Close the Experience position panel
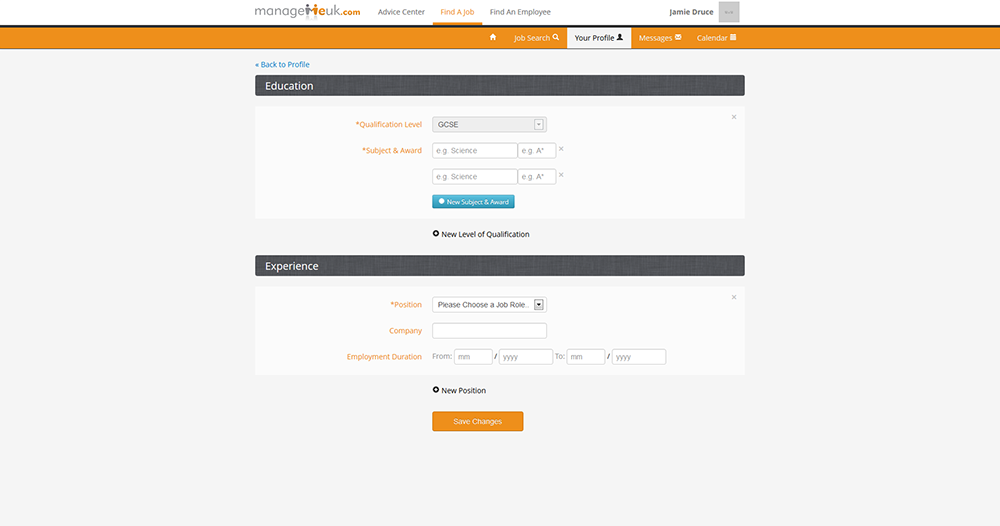1000x526 pixels. coord(734,297)
